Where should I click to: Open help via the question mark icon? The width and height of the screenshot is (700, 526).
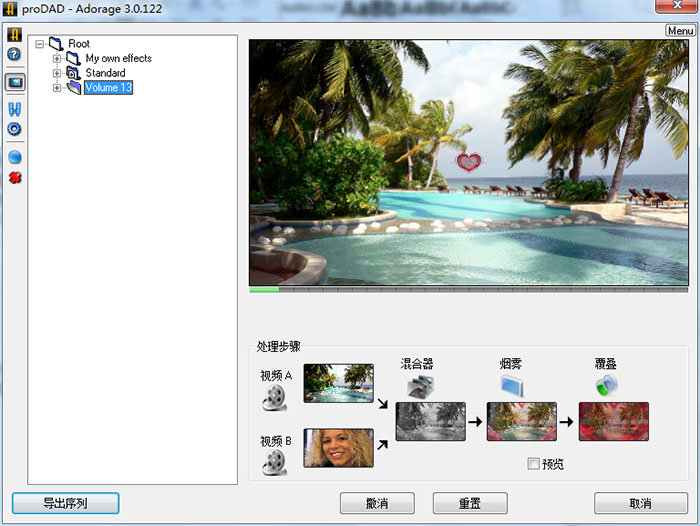coord(14,54)
